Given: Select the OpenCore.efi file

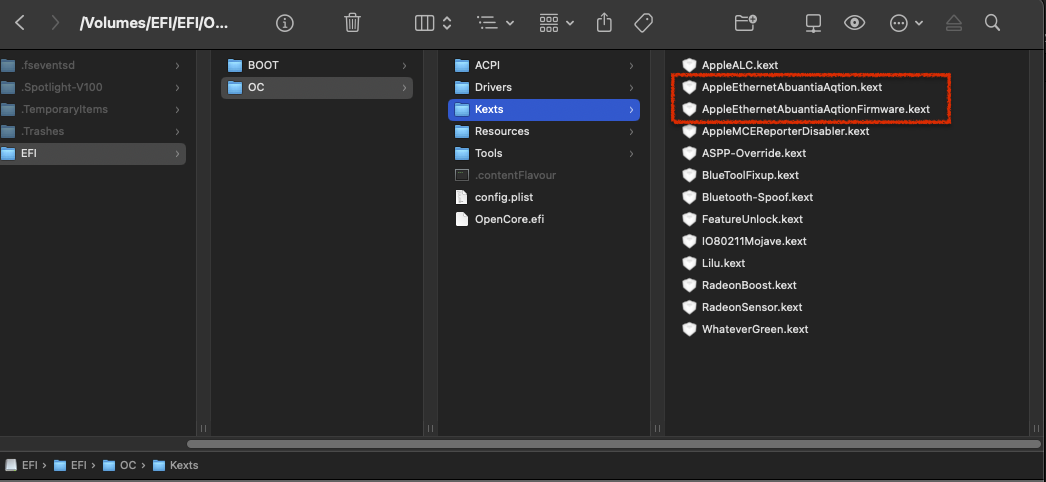Looking at the screenshot, I should point(544,219).
